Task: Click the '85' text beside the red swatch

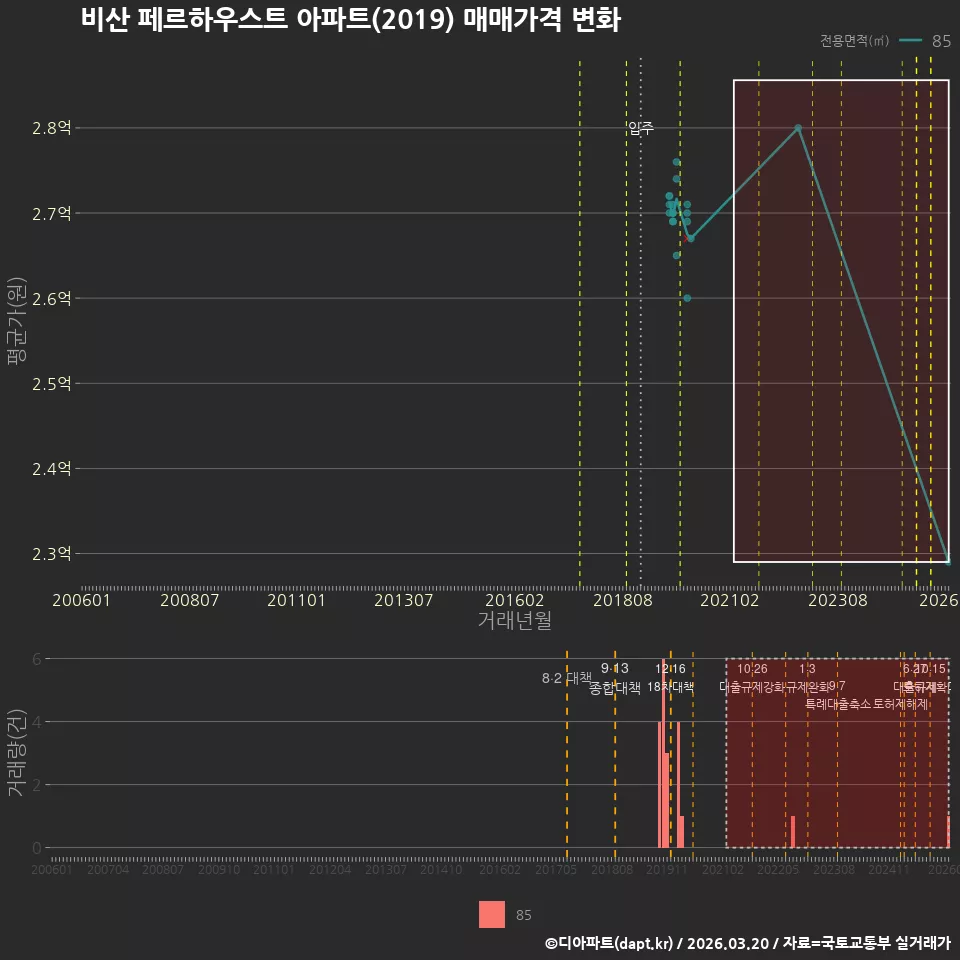Action: [x=523, y=915]
